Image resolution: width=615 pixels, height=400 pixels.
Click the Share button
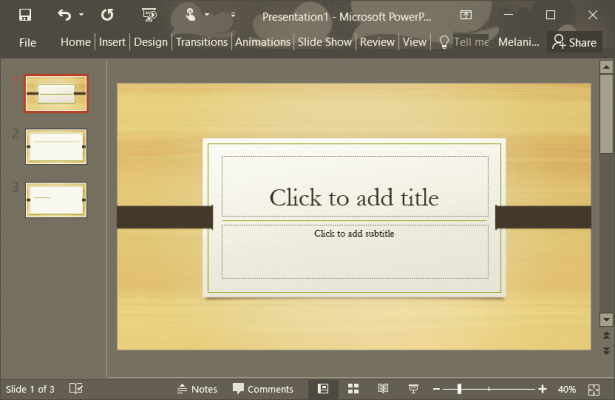(x=574, y=42)
